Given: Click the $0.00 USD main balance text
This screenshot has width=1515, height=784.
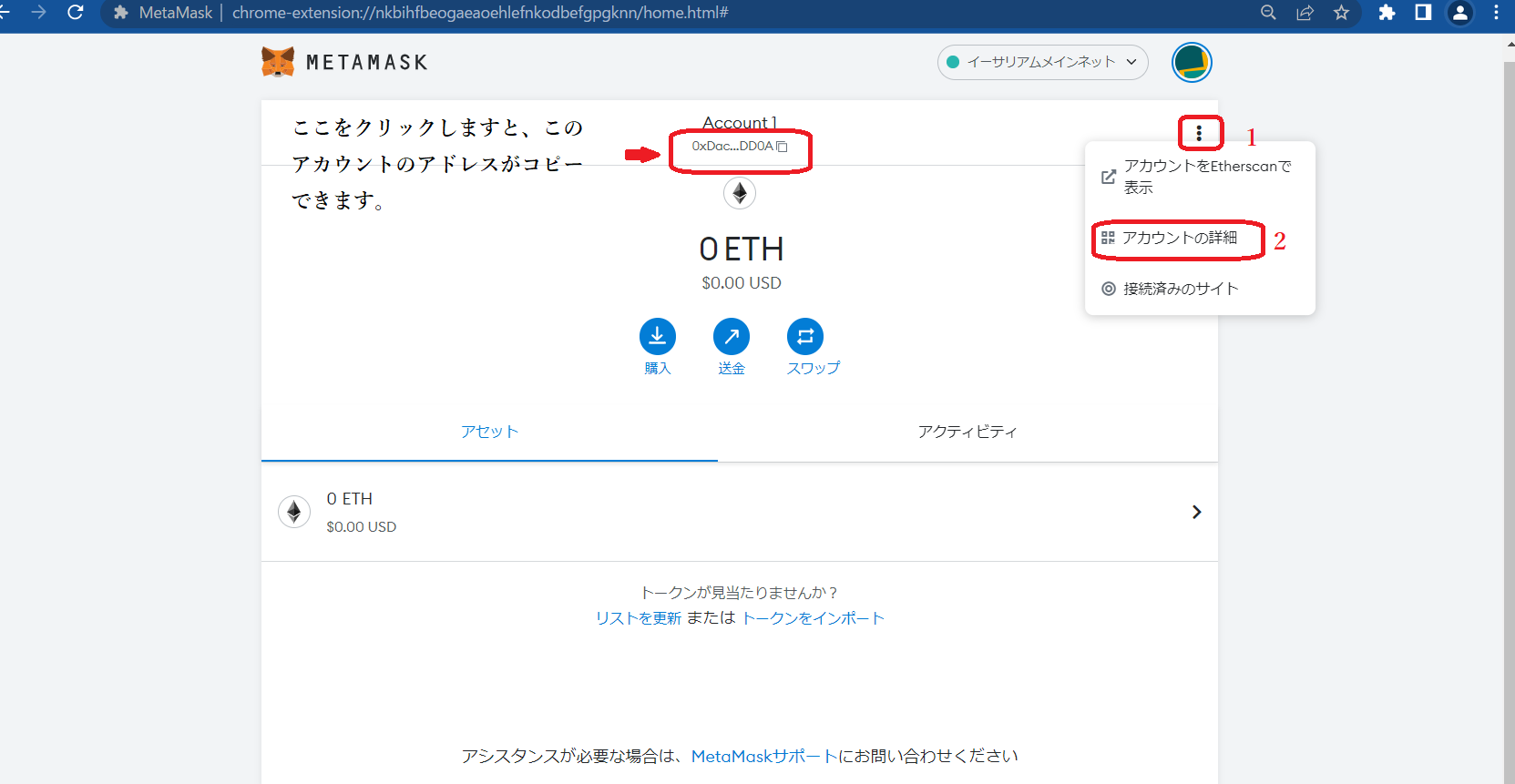Looking at the screenshot, I should click(x=742, y=283).
